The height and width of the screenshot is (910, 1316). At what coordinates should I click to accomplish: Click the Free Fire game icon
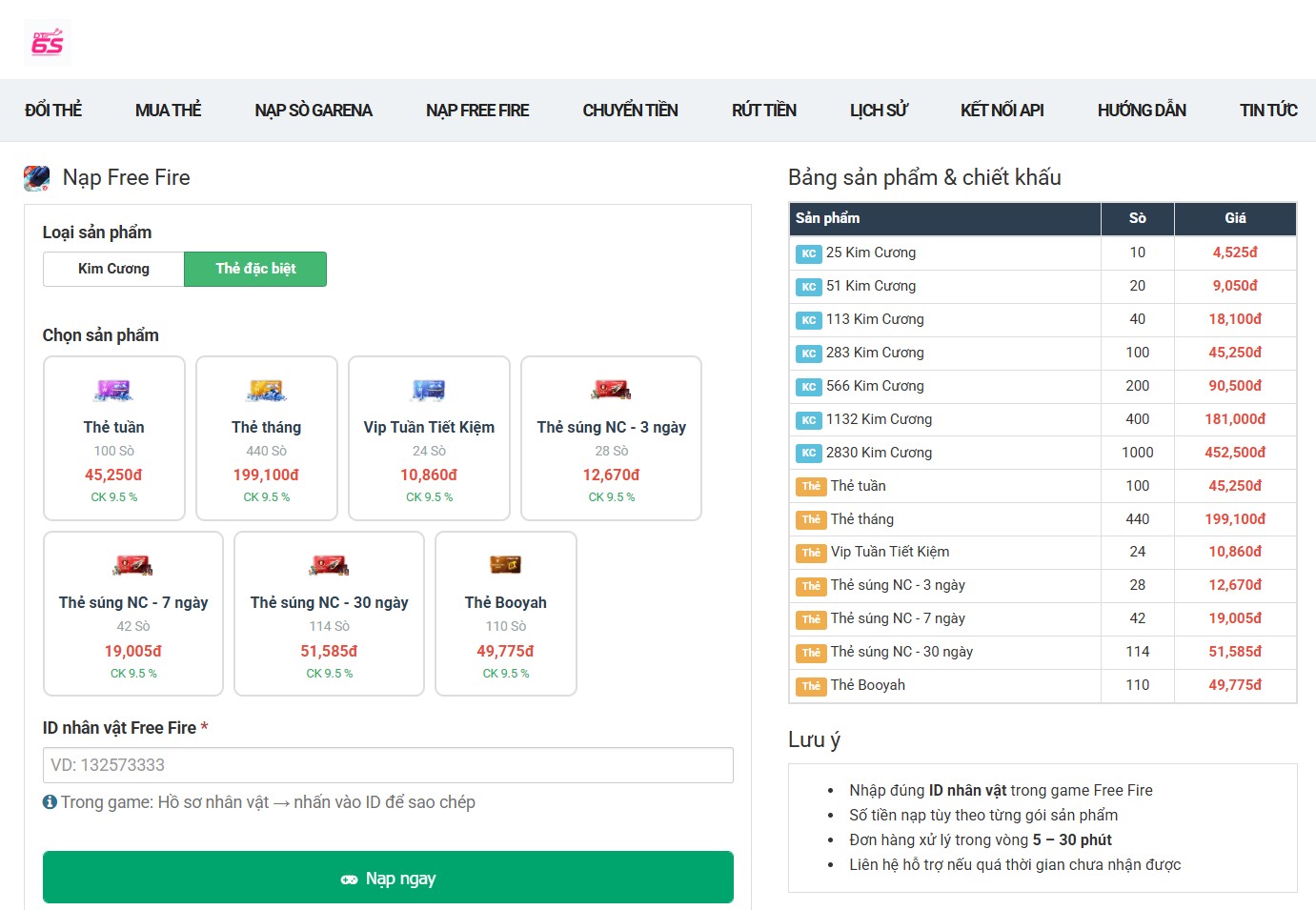[36, 178]
